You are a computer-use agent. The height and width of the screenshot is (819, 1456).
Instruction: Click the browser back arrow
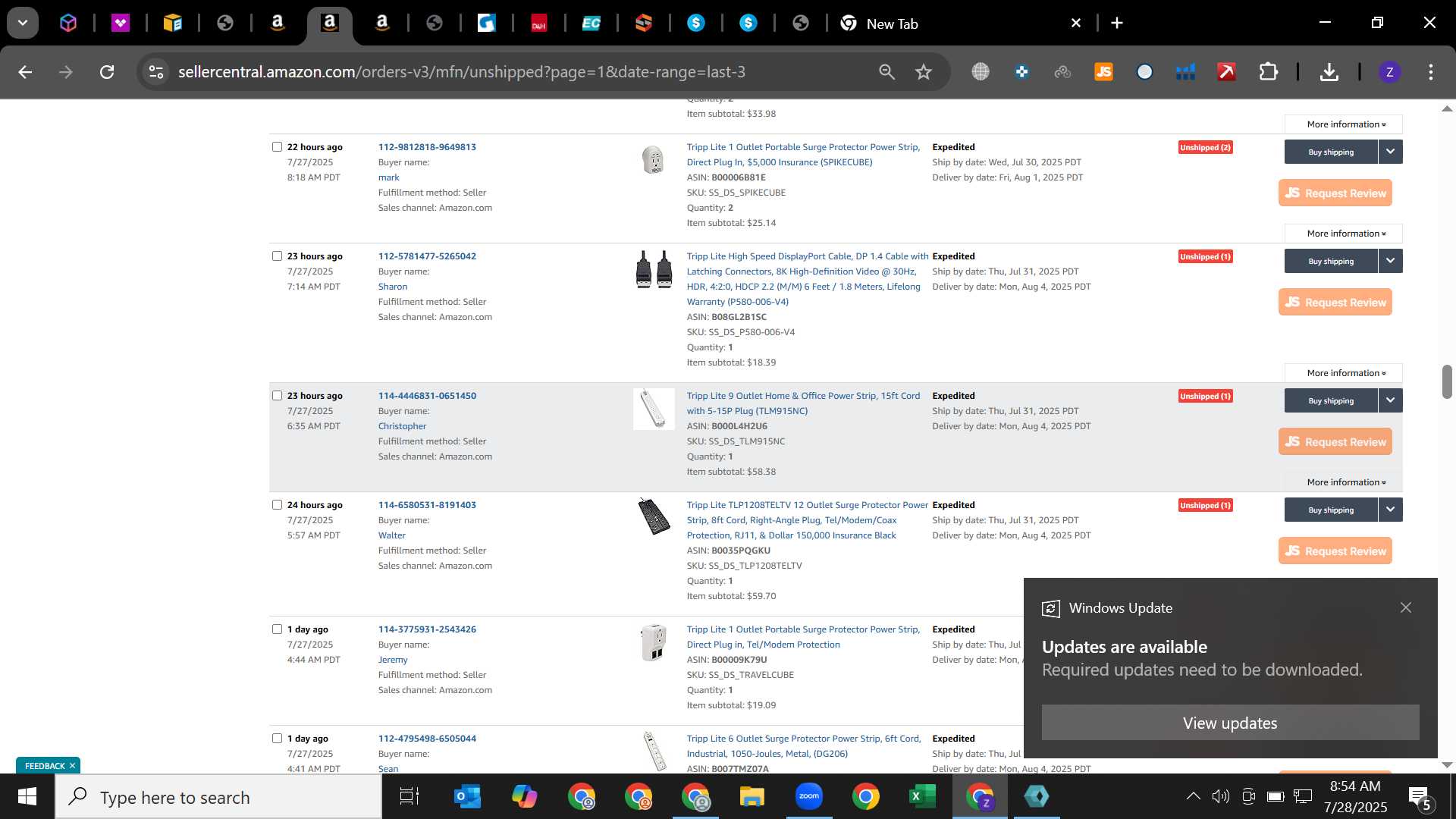point(25,72)
